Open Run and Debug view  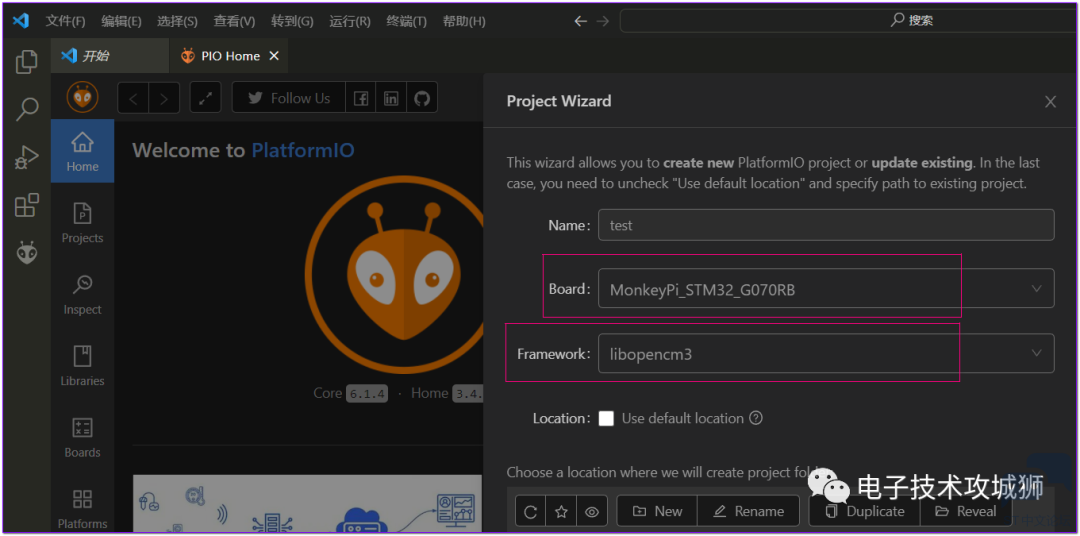(x=26, y=157)
